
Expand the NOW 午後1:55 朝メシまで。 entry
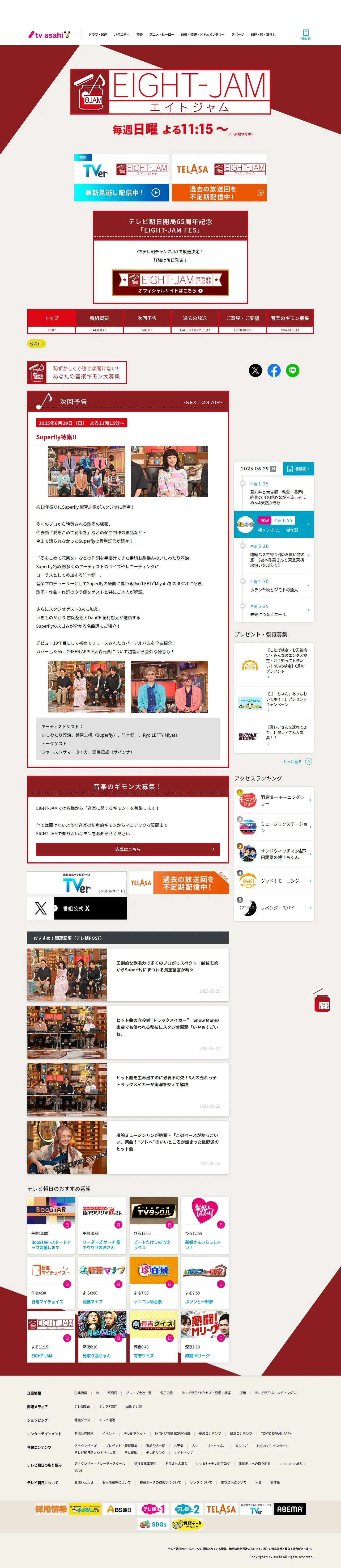coord(274,525)
